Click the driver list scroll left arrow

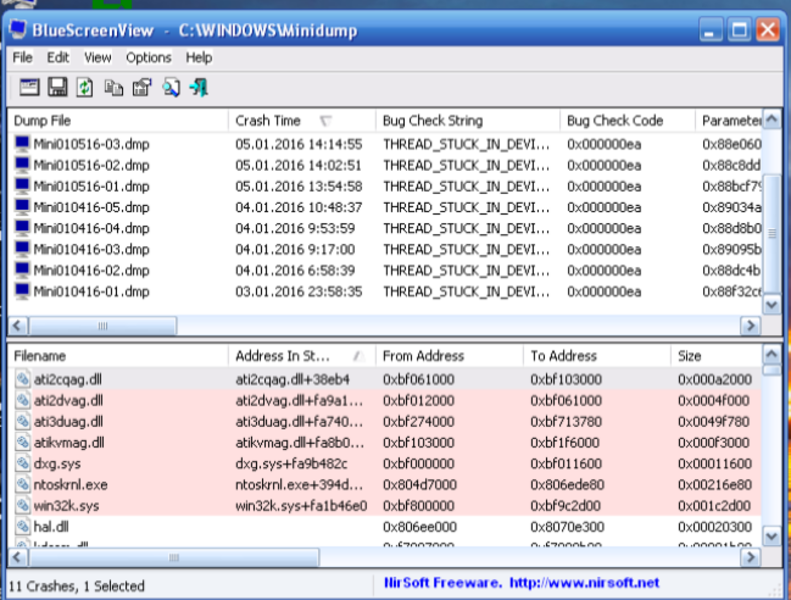coord(18,558)
